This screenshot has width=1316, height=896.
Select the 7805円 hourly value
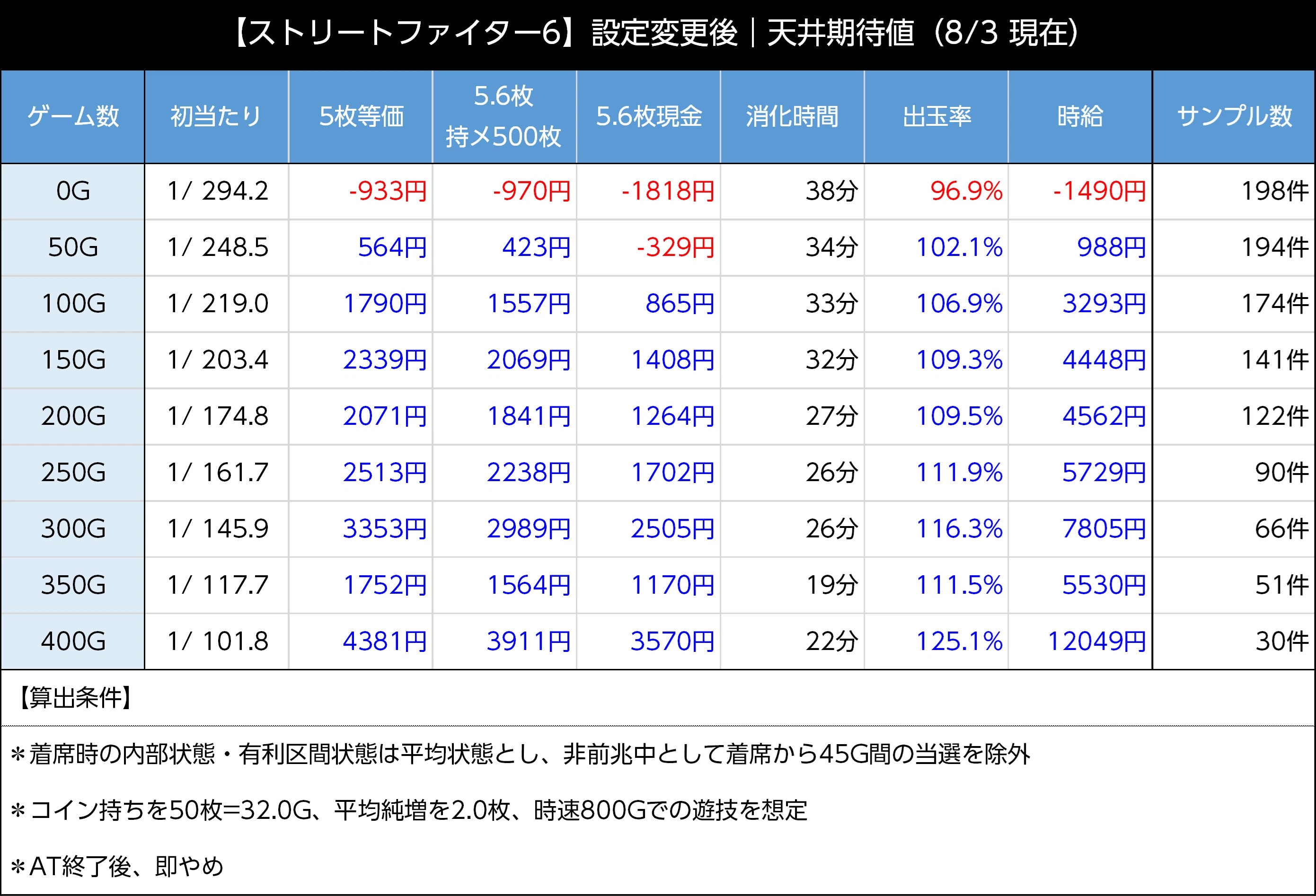(1104, 528)
